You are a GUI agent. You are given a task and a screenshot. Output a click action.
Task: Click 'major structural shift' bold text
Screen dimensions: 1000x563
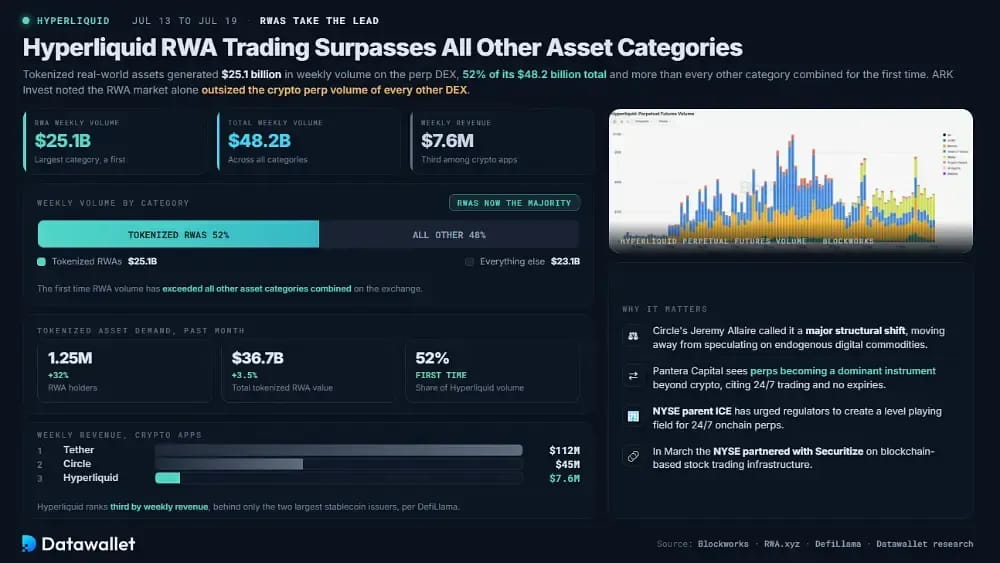tap(855, 330)
